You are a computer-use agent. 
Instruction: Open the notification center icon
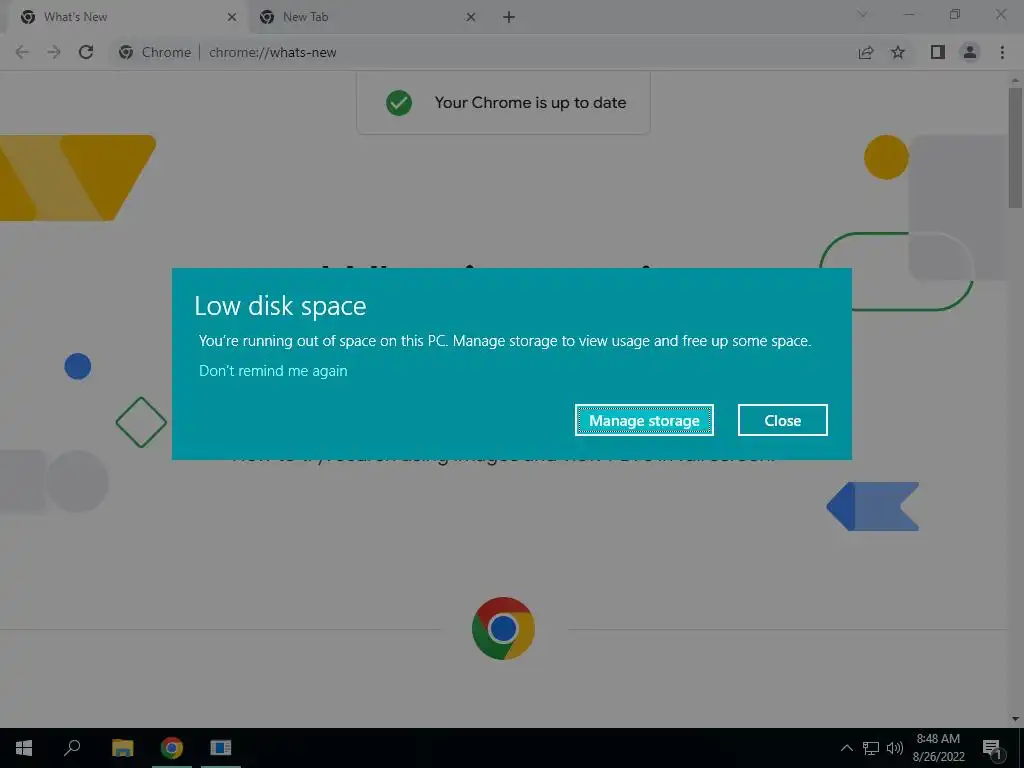tap(992, 748)
